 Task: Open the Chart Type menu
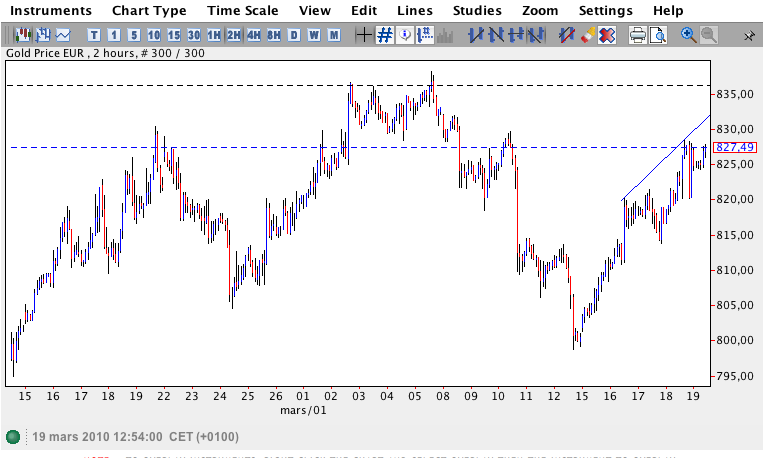click(x=149, y=11)
